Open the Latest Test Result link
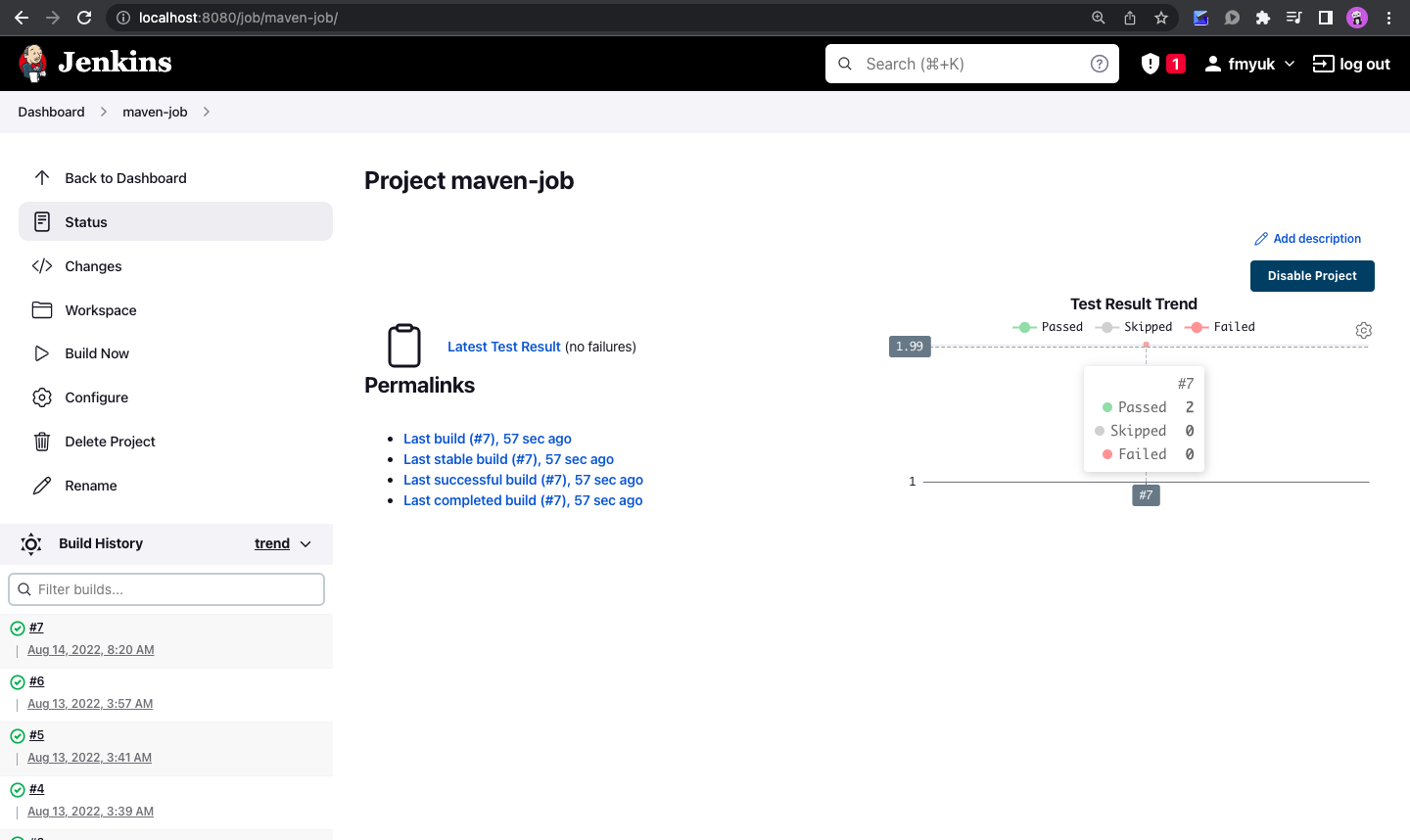The height and width of the screenshot is (840, 1410). click(x=503, y=346)
